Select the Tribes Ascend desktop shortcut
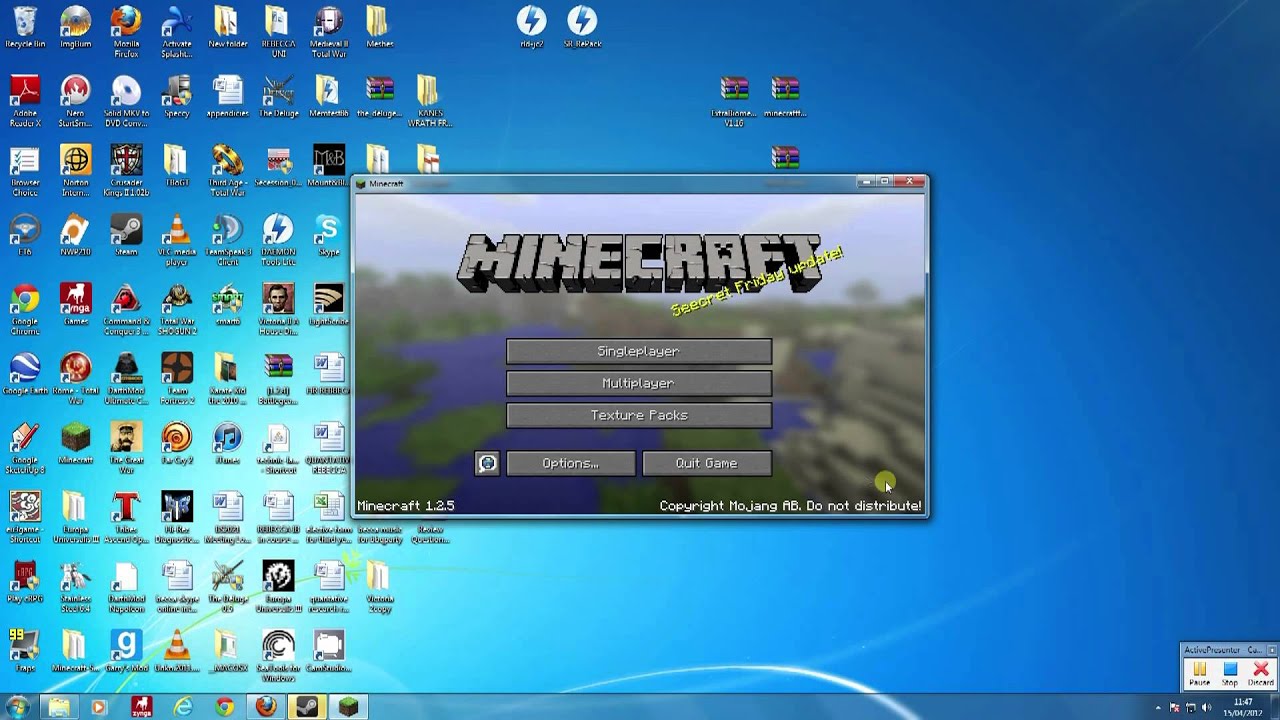The image size is (1280, 720). coord(126,516)
